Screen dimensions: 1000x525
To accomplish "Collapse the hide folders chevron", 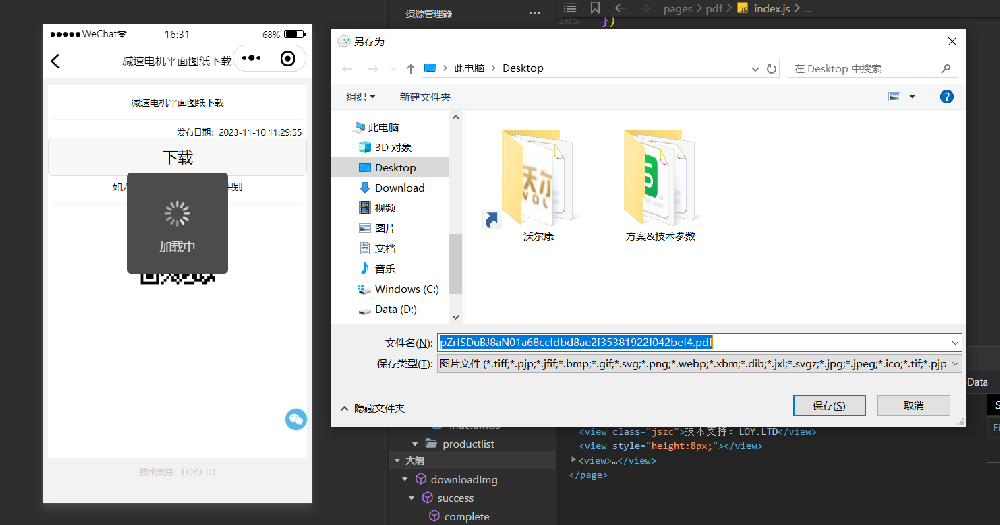I will pyautogui.click(x=345, y=408).
